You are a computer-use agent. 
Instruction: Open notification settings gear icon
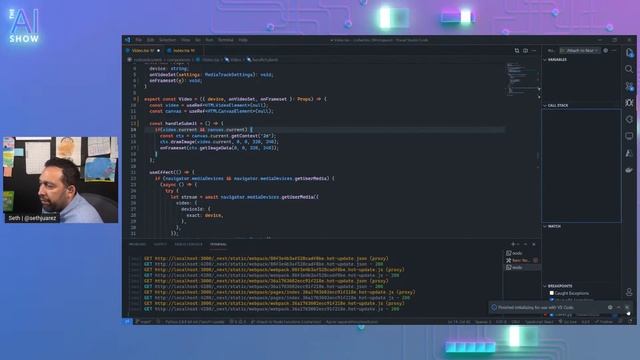click(x=610, y=307)
